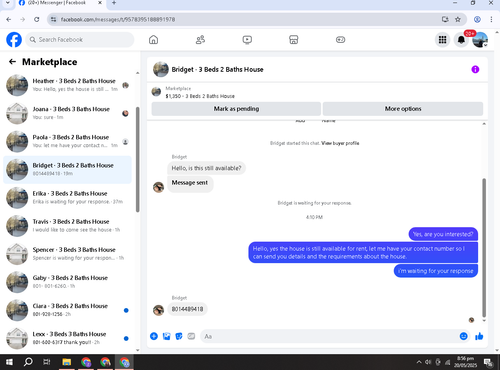The width and height of the screenshot is (500, 370).
Task: Open Ciara's 3 Beds 2 Baths conversation
Action: [67, 310]
